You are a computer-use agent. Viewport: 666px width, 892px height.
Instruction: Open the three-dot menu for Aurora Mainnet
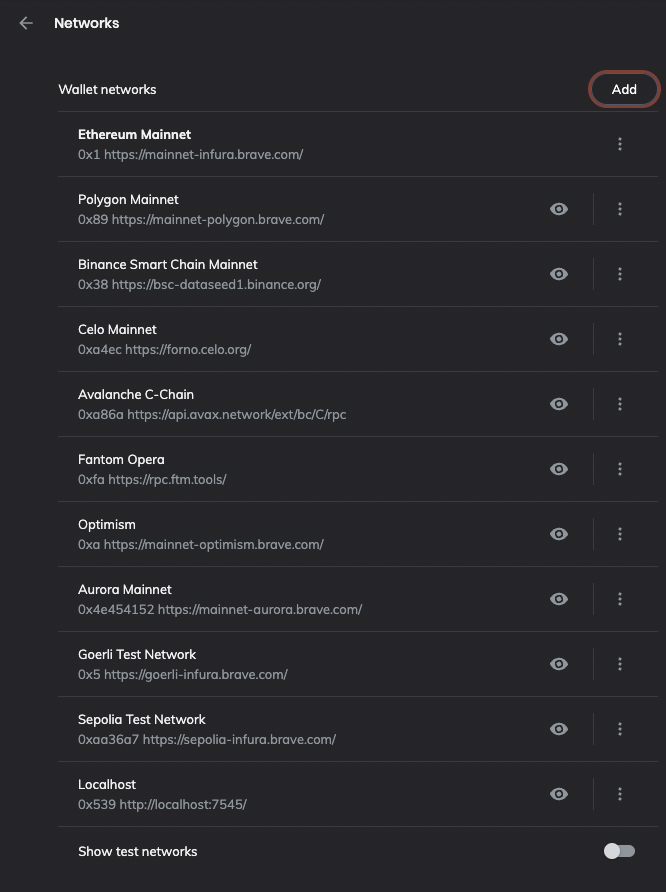620,599
